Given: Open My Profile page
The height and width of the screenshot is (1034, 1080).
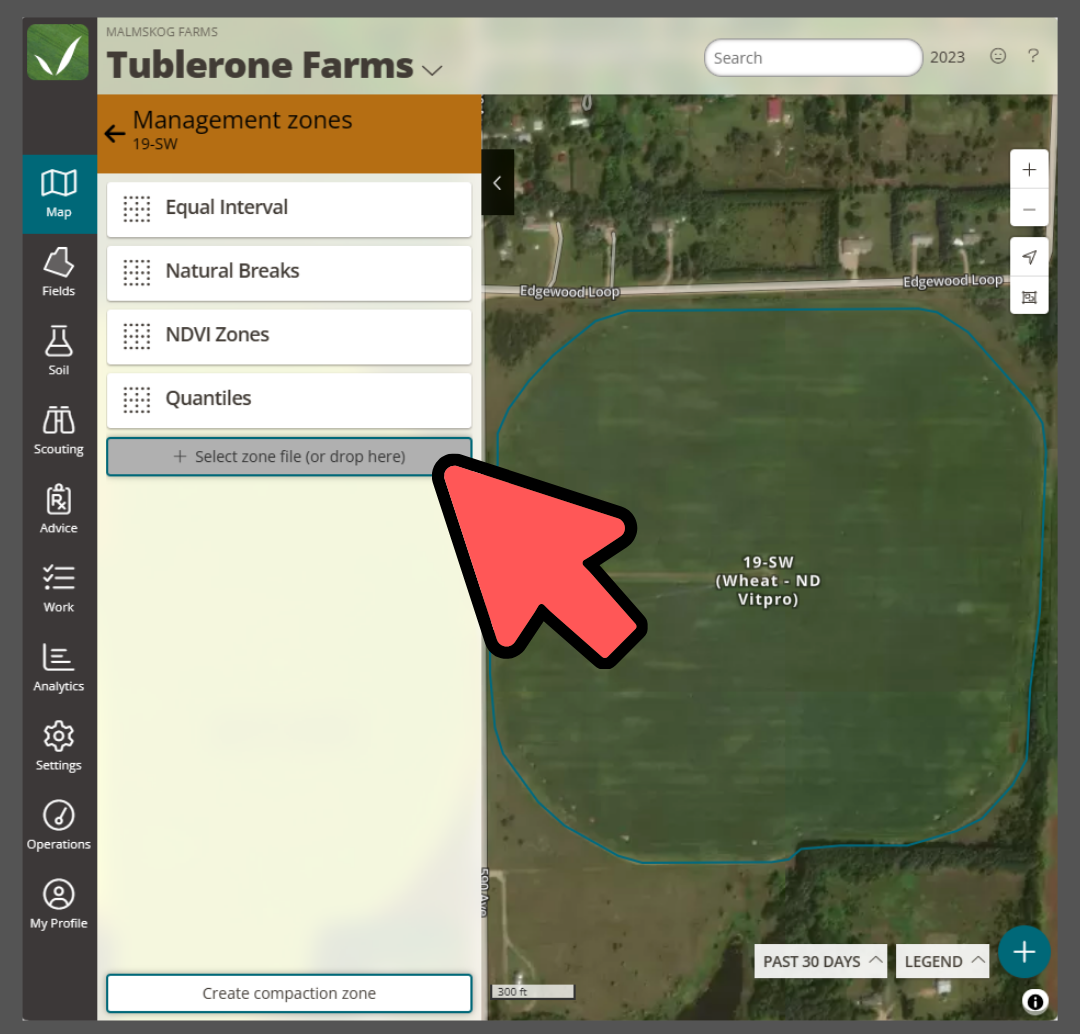Looking at the screenshot, I should (59, 904).
